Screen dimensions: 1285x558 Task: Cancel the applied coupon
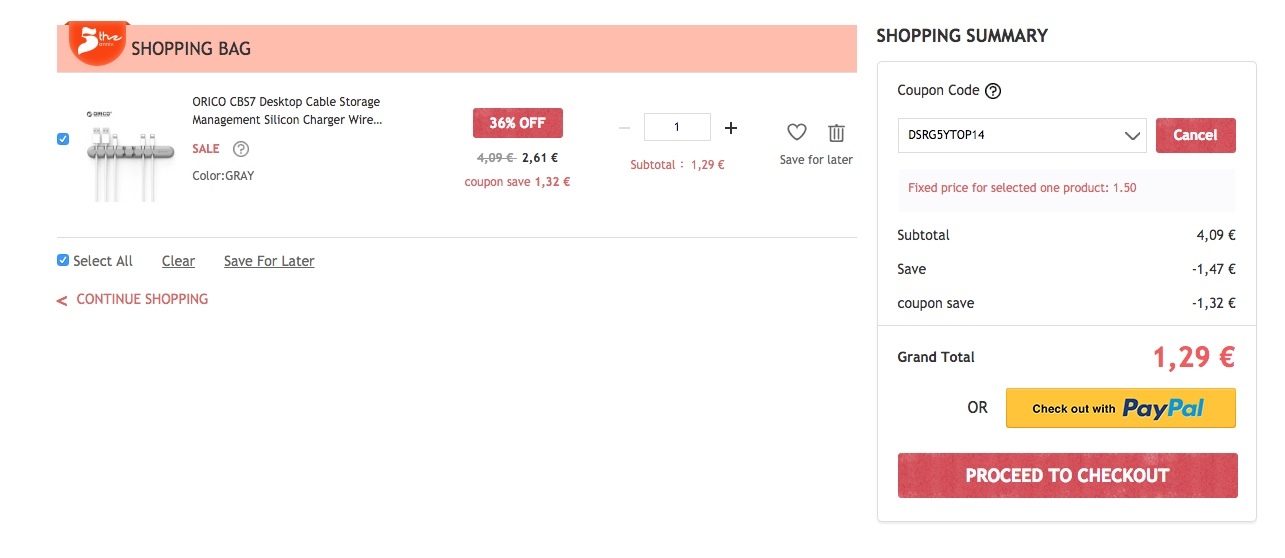[1196, 135]
